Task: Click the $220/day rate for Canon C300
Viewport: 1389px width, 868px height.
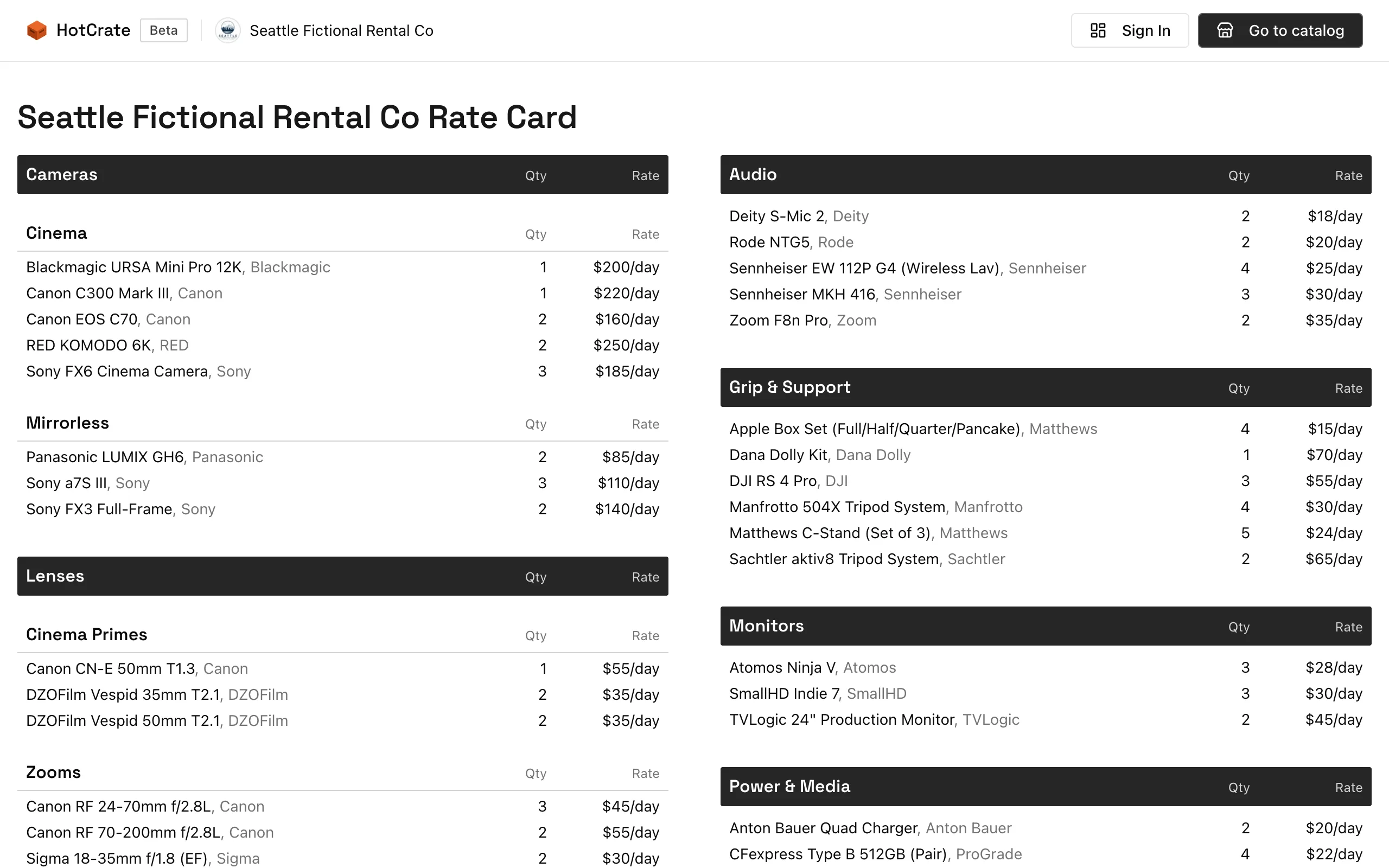Action: pos(626,293)
